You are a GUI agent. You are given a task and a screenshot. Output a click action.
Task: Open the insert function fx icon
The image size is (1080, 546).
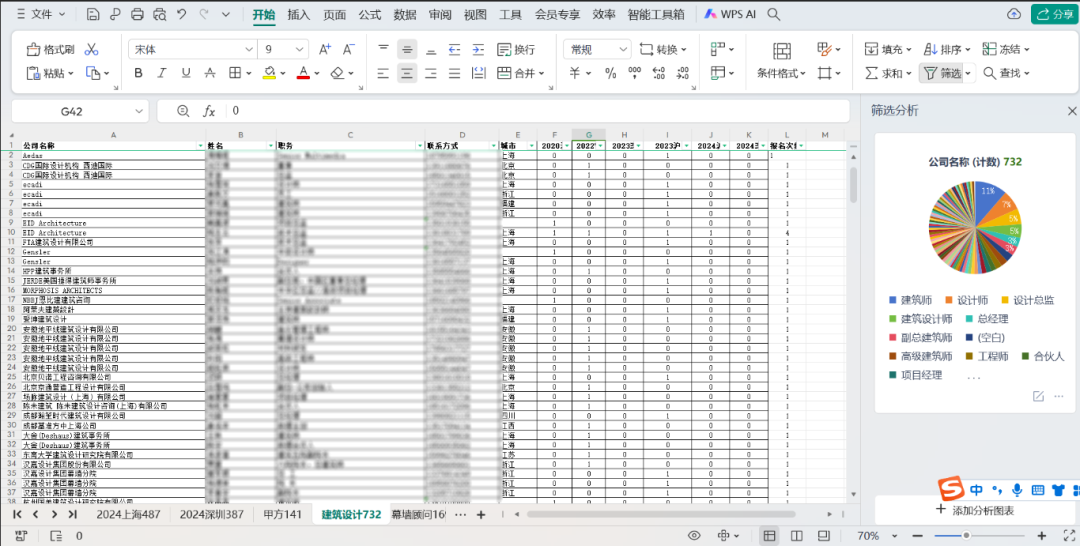209,111
